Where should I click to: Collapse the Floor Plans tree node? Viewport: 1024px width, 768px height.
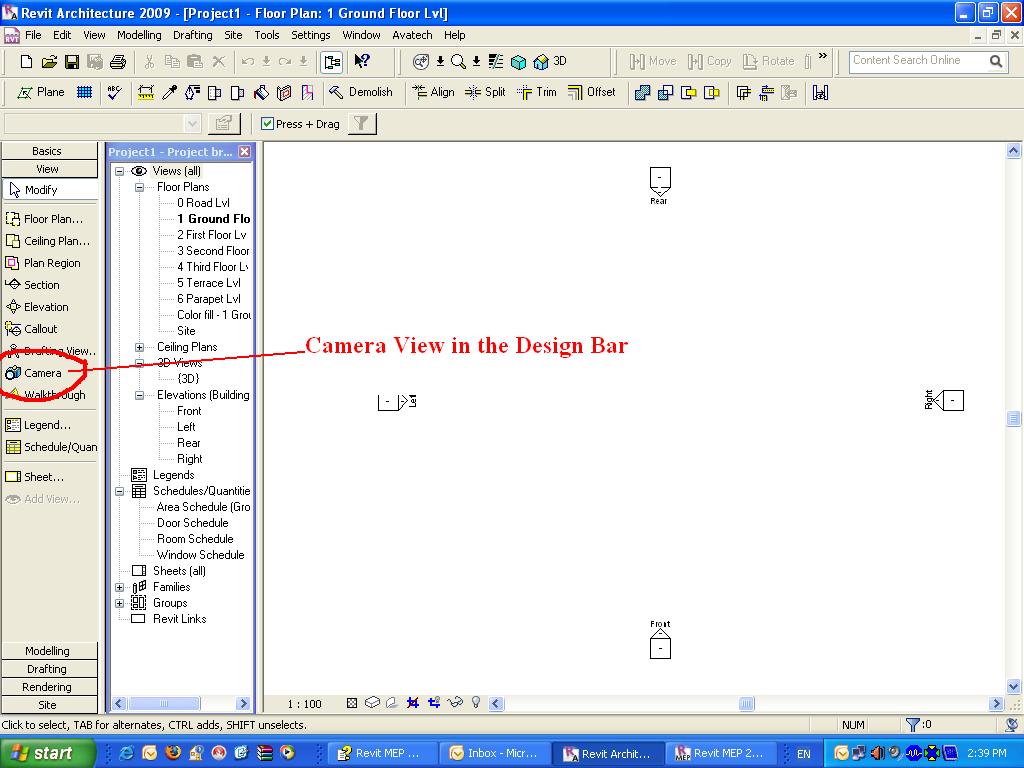(x=140, y=187)
